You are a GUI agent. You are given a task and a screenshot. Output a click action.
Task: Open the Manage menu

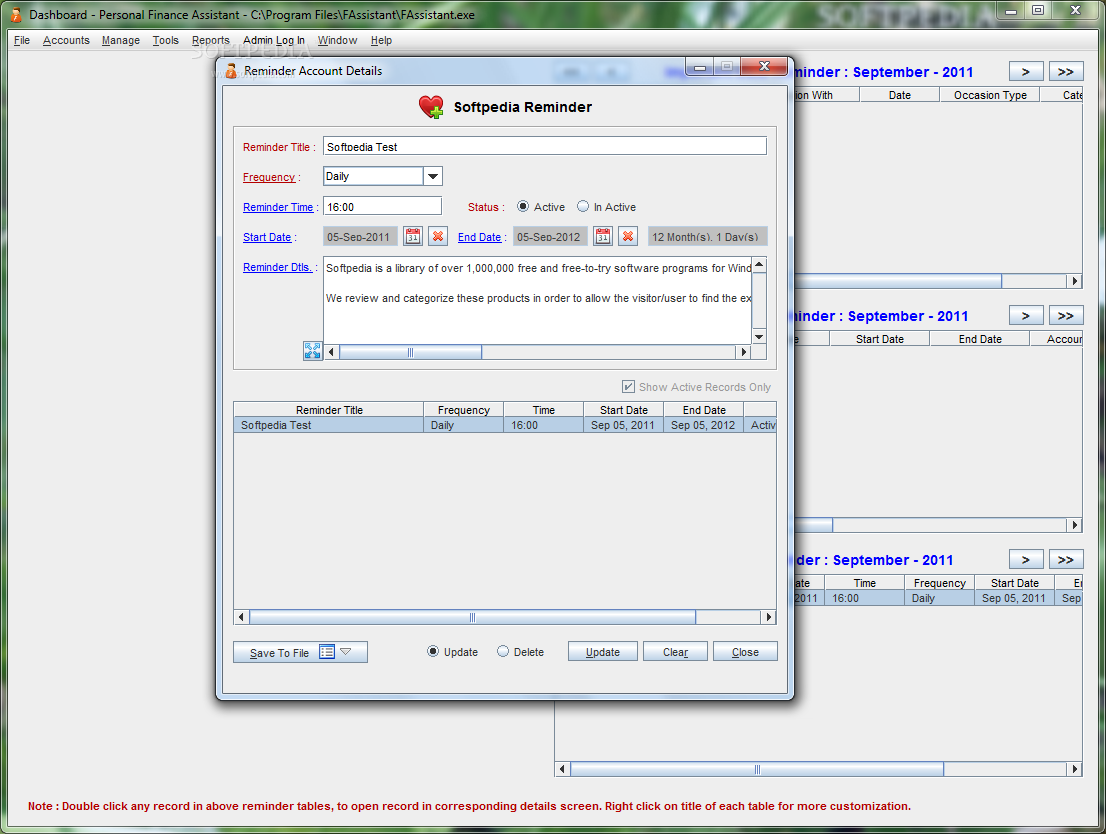point(121,40)
